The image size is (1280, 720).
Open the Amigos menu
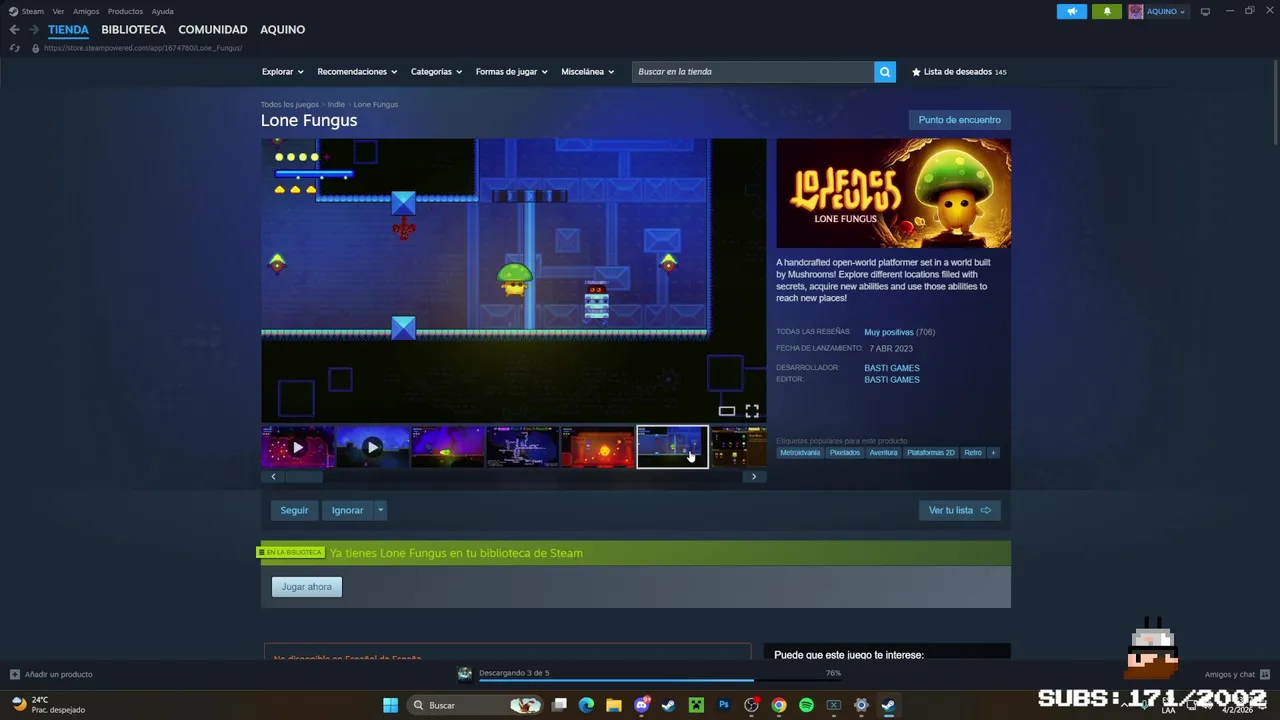coord(86,12)
